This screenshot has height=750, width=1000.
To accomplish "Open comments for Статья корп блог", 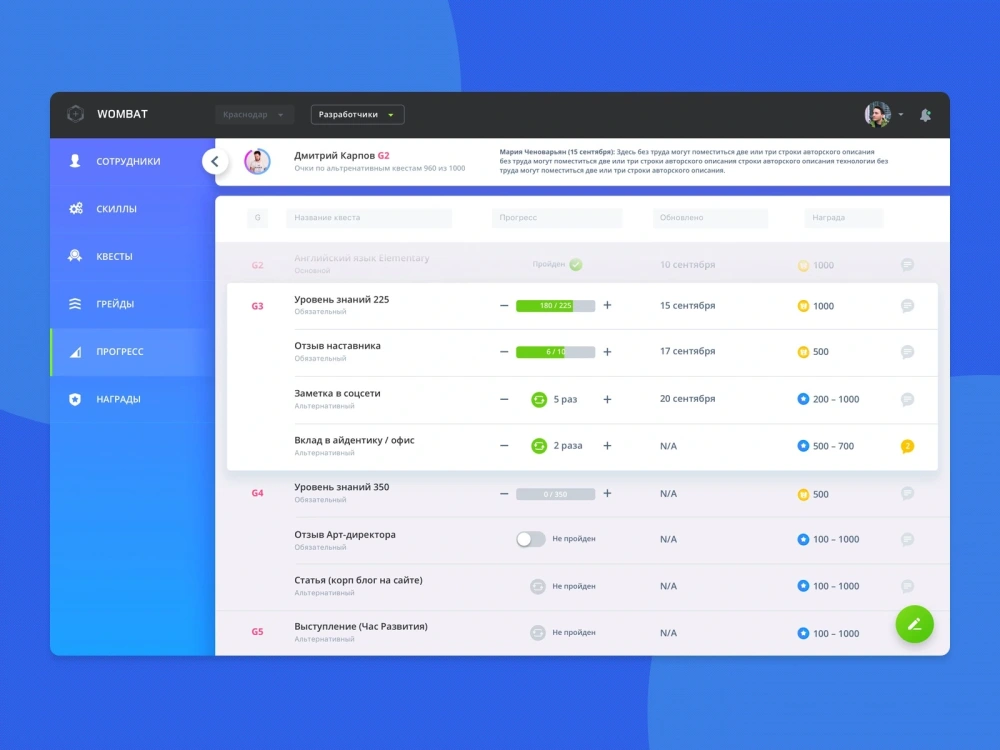I will 907,586.
